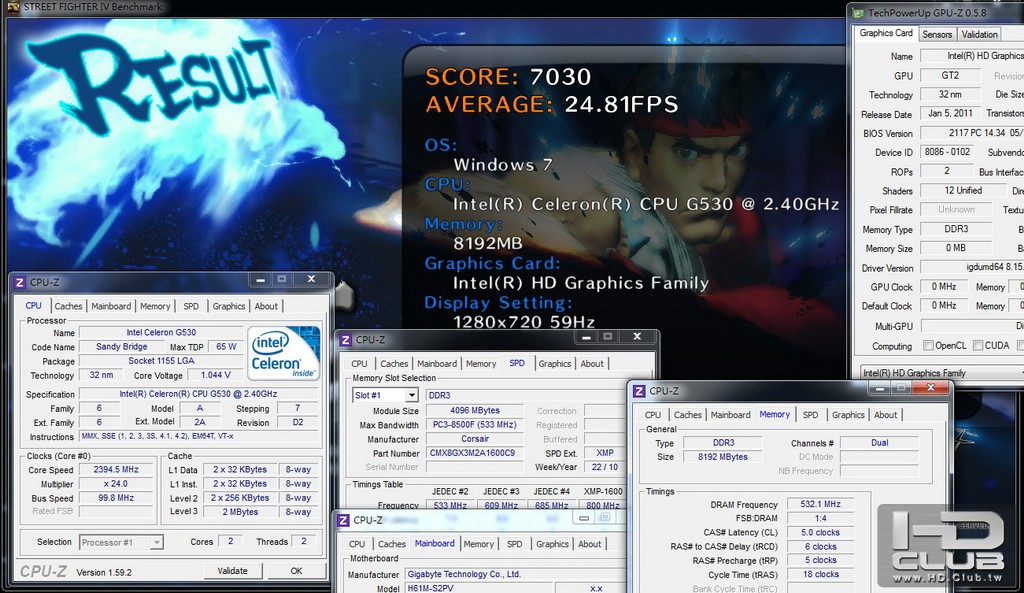Viewport: 1024px width, 593px height.
Task: Select SPD tab in main CPU window
Action: [191, 306]
